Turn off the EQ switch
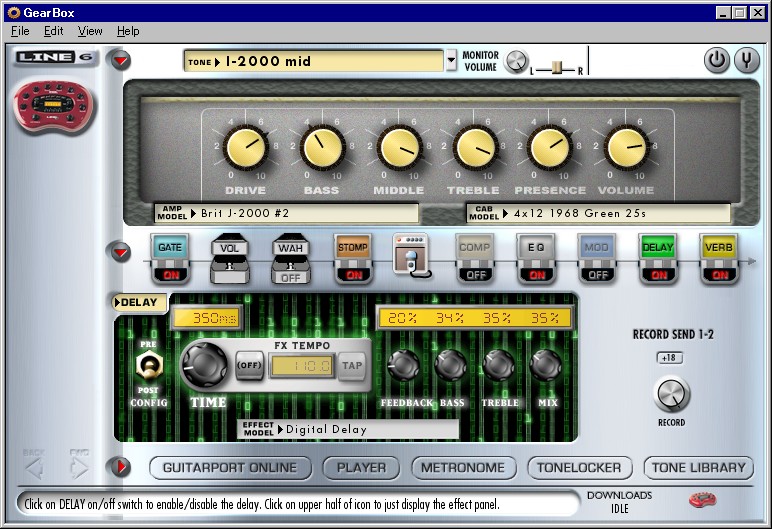772x529 pixels. point(537,275)
